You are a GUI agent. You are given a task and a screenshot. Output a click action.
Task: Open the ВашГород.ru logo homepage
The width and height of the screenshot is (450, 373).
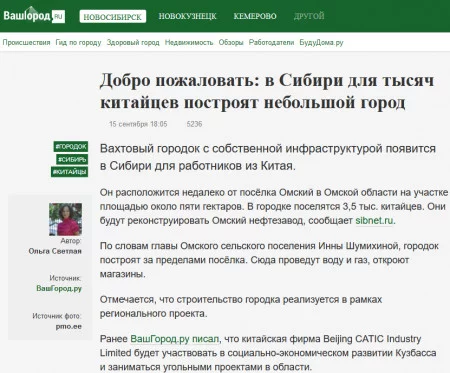pyautogui.click(x=34, y=15)
